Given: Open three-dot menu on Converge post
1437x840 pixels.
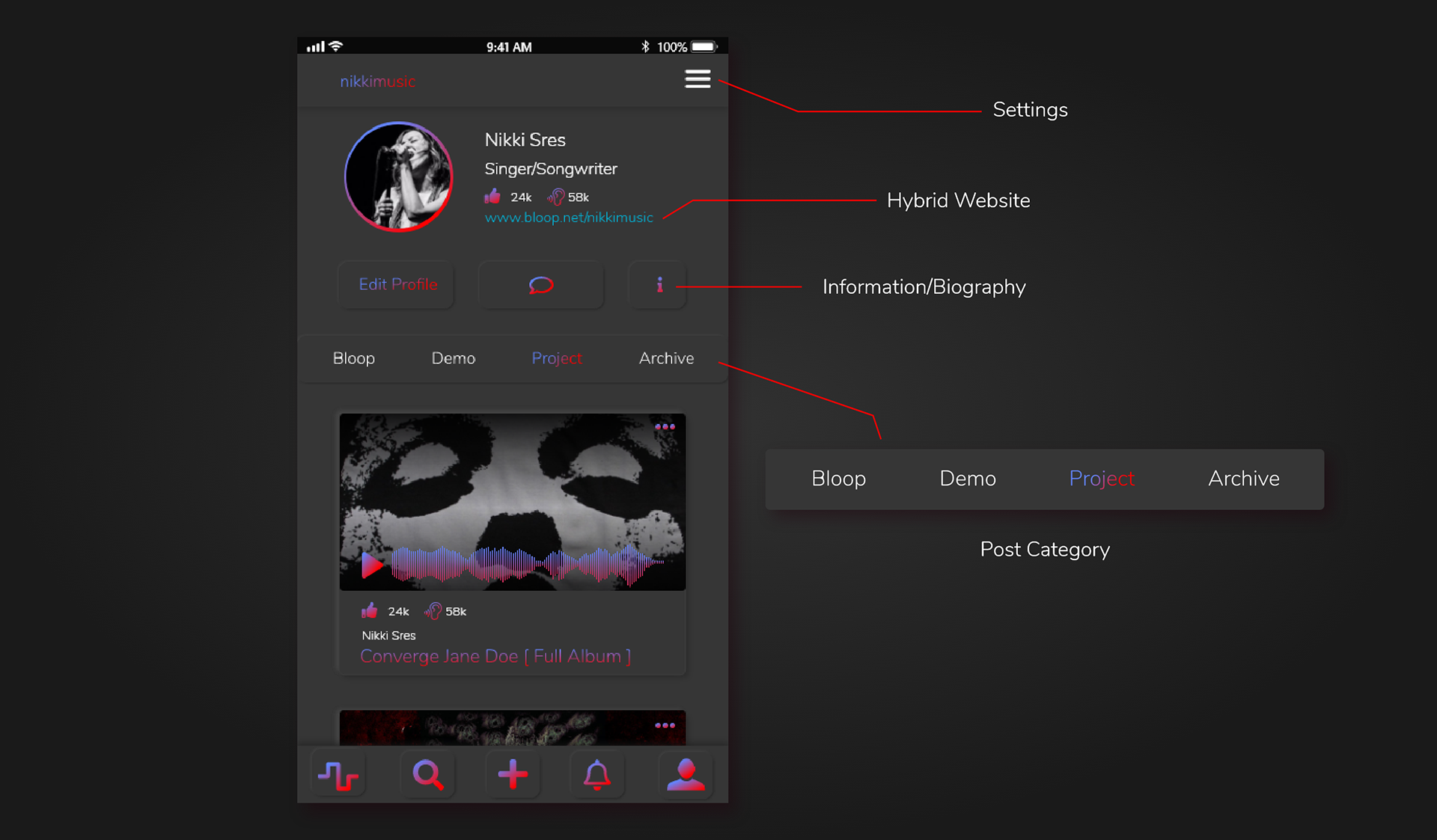Looking at the screenshot, I should click(665, 426).
